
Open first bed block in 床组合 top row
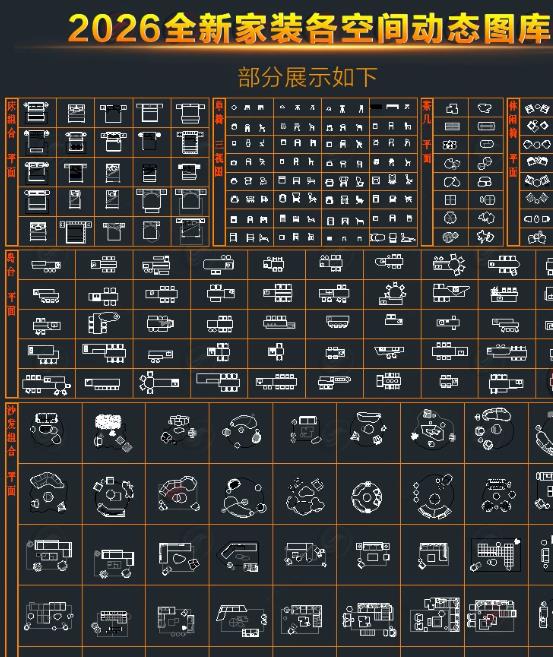(36, 112)
